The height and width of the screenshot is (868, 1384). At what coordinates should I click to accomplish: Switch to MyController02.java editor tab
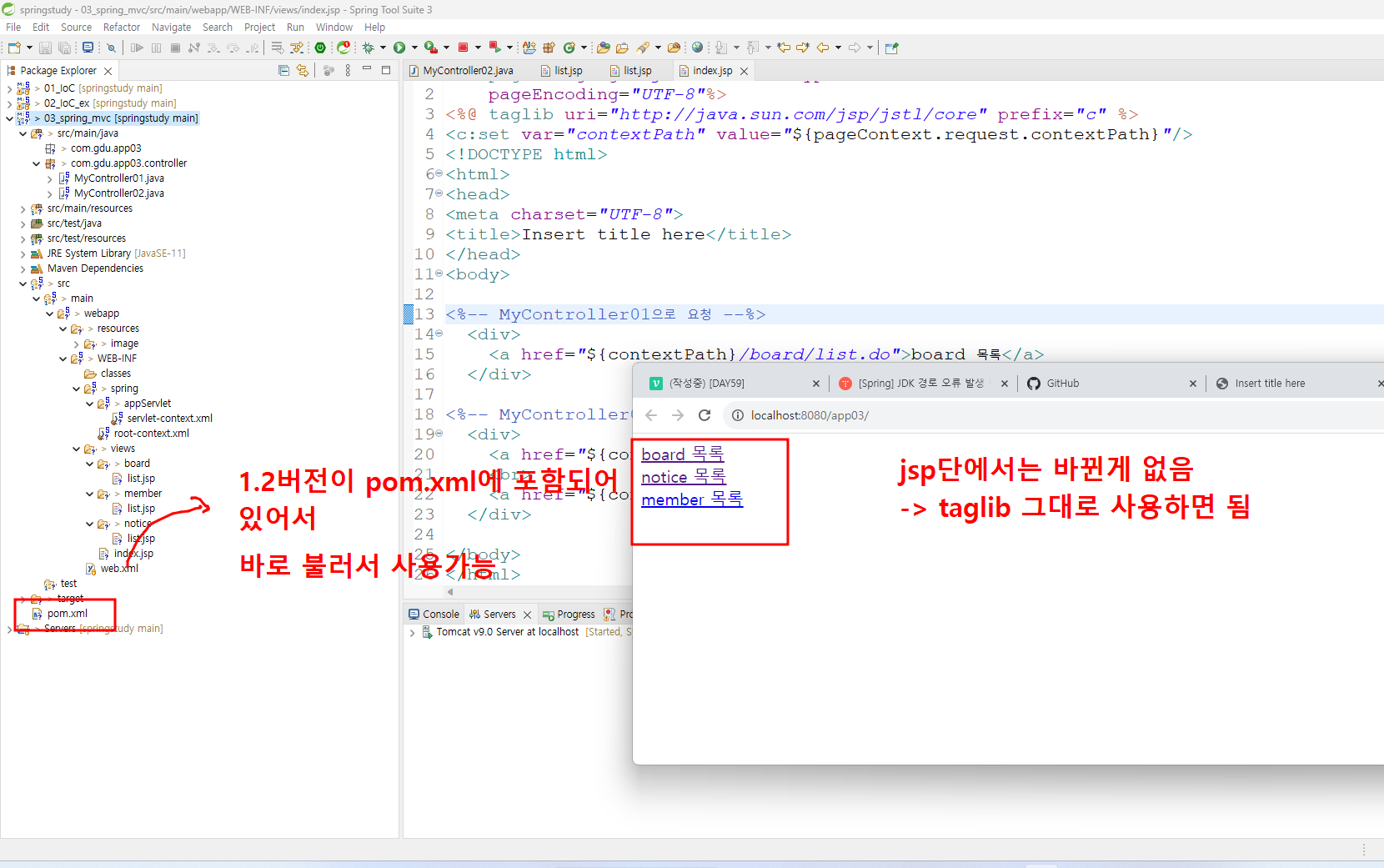point(461,71)
